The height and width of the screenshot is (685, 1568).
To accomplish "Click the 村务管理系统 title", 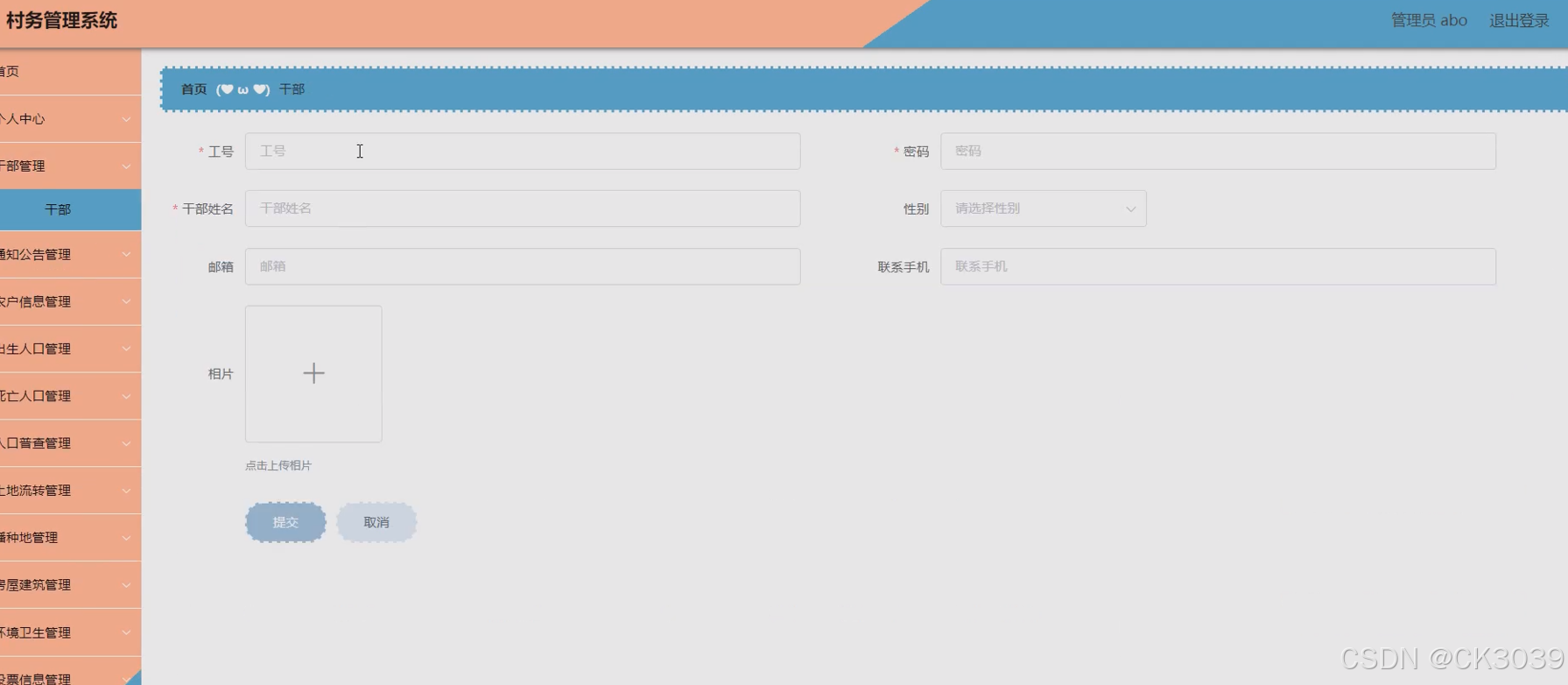I will click(x=61, y=20).
